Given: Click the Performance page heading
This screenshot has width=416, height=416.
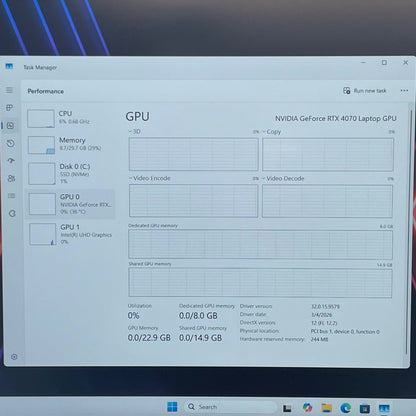Looking at the screenshot, I should [x=46, y=91].
